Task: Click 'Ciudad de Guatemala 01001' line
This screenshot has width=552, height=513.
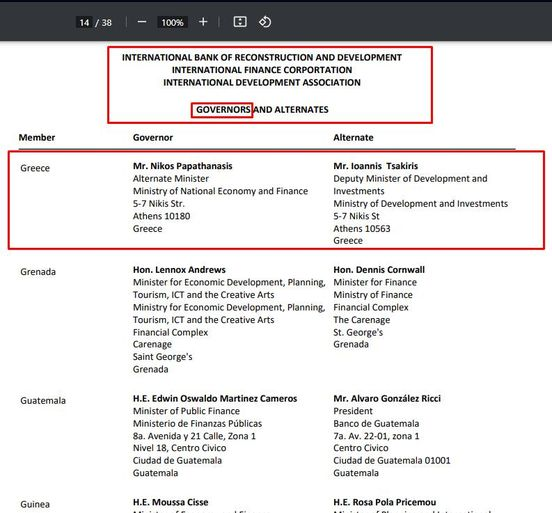Action: pos(392,461)
